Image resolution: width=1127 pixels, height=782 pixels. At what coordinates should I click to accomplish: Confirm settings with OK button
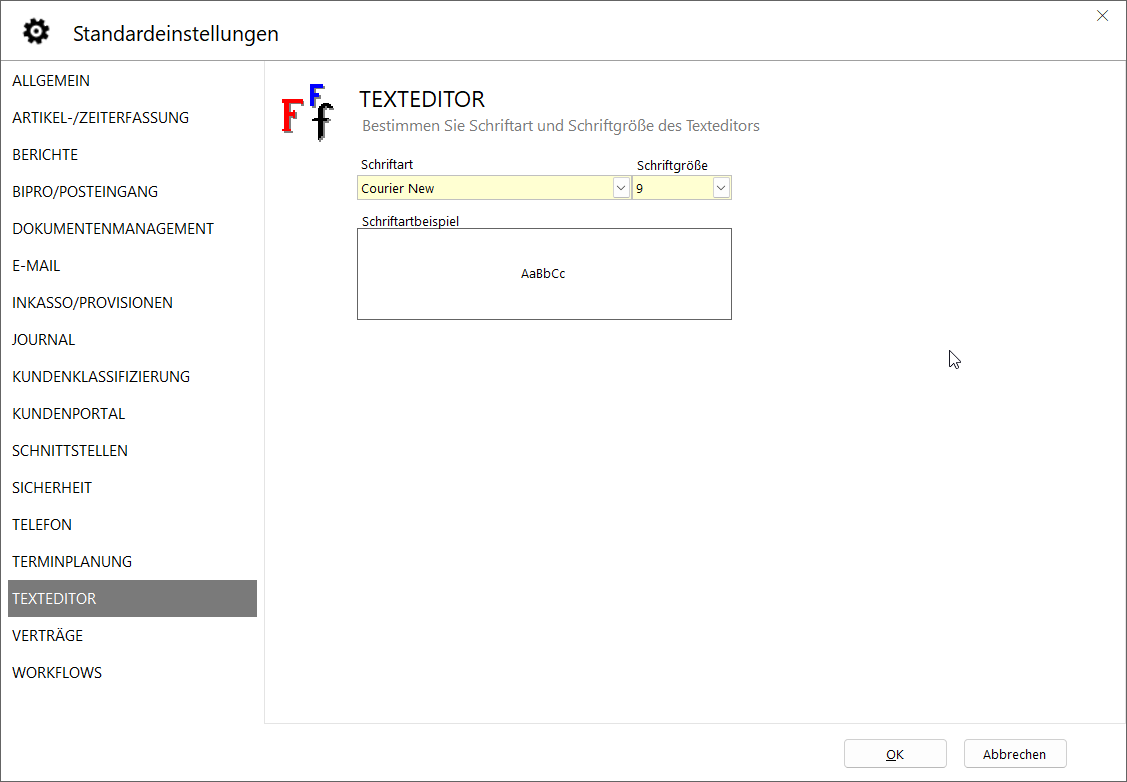pyautogui.click(x=895, y=754)
